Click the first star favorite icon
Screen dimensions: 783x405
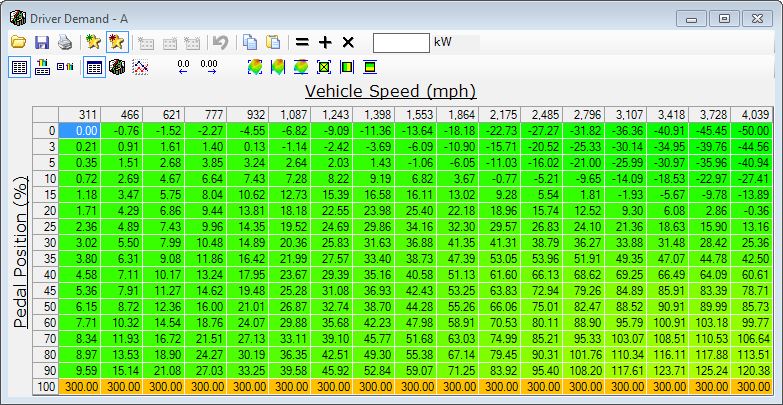[93, 42]
